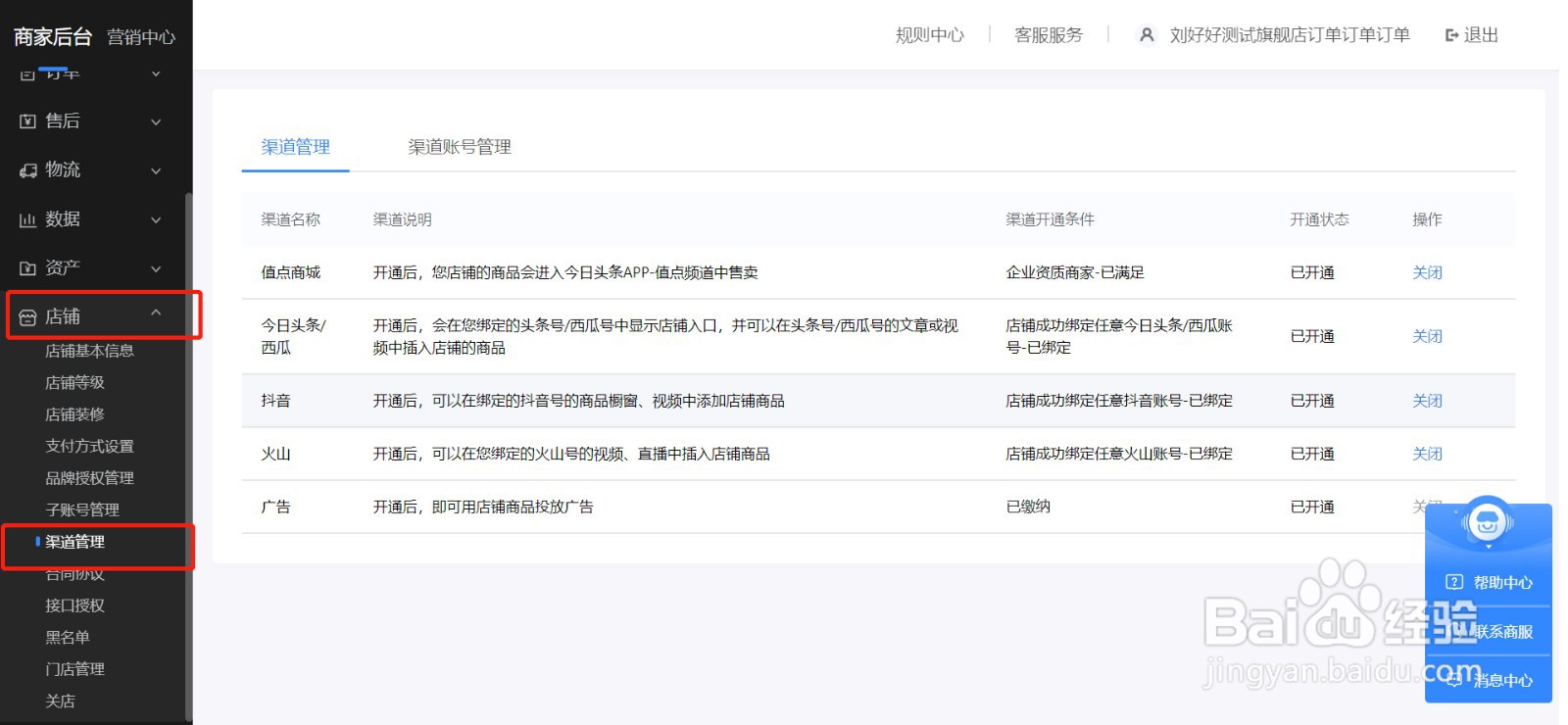Click 营销中心 in top left

tap(141, 37)
